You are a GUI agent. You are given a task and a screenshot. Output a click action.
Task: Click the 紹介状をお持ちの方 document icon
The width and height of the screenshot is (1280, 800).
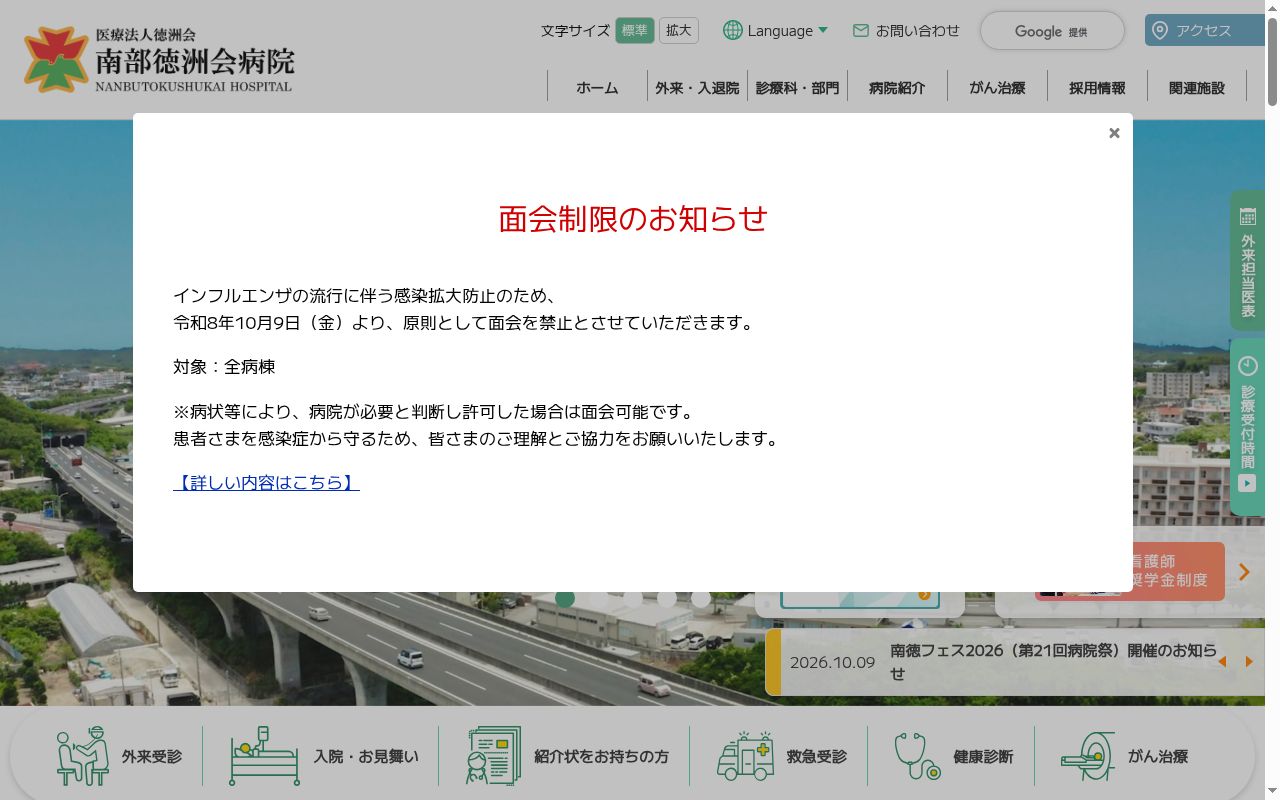point(493,756)
